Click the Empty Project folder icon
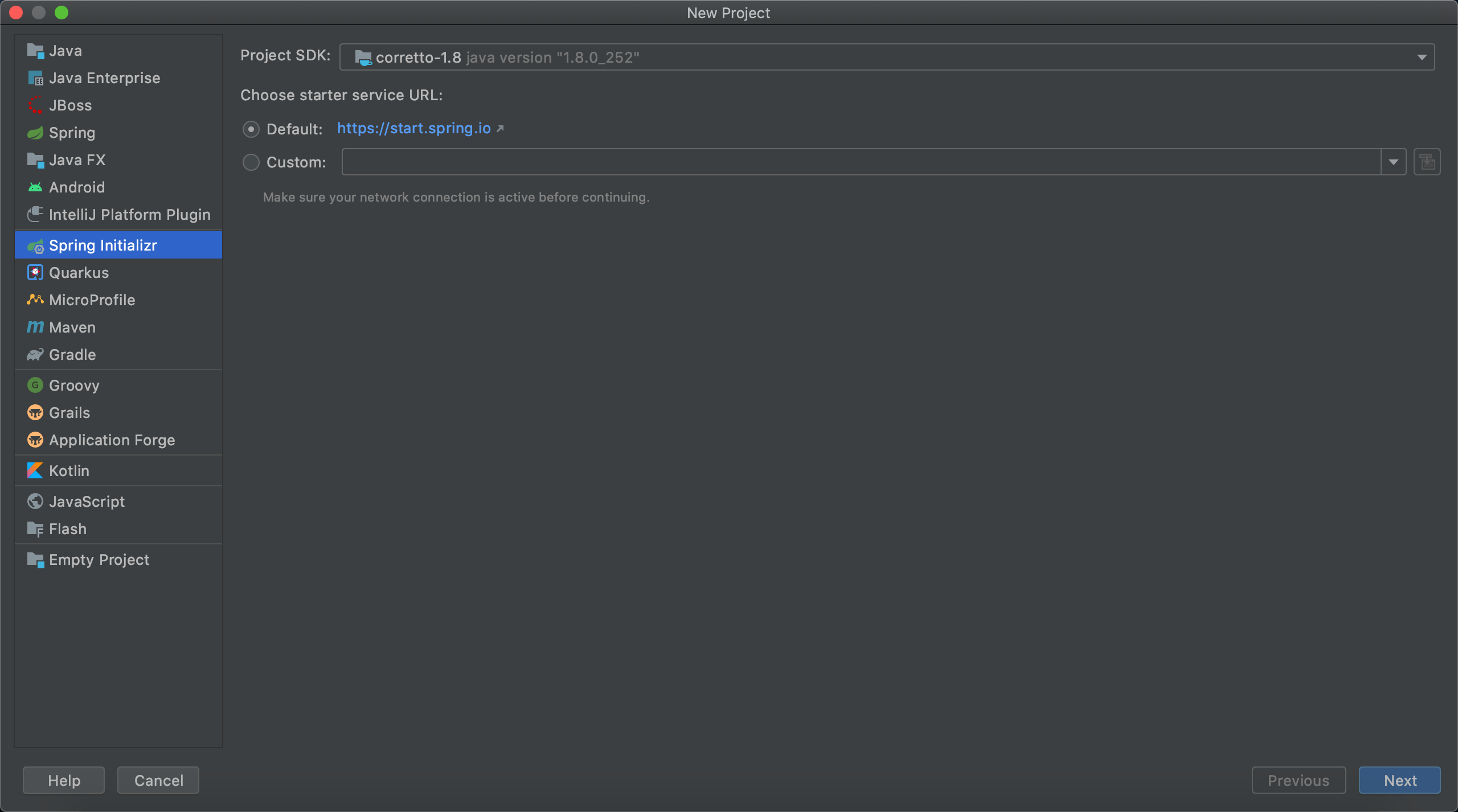 [x=35, y=560]
